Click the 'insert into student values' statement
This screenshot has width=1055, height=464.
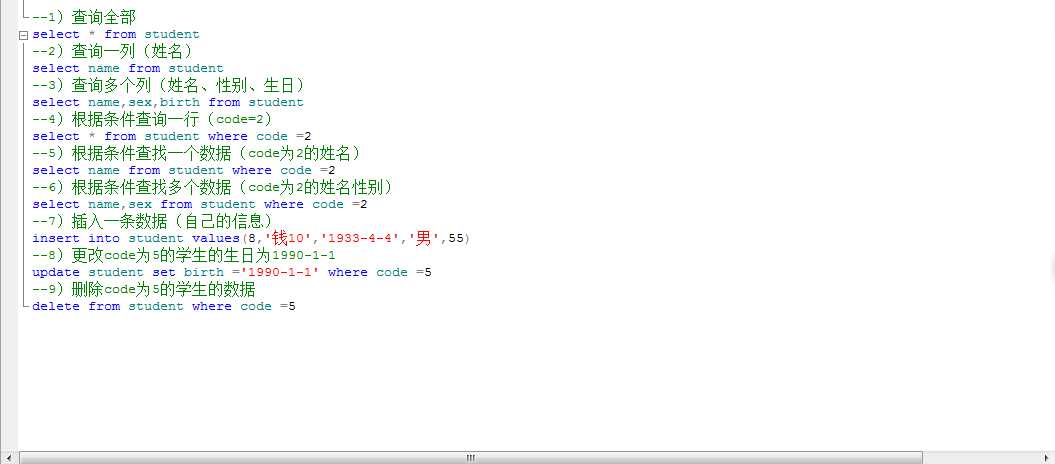(251, 239)
